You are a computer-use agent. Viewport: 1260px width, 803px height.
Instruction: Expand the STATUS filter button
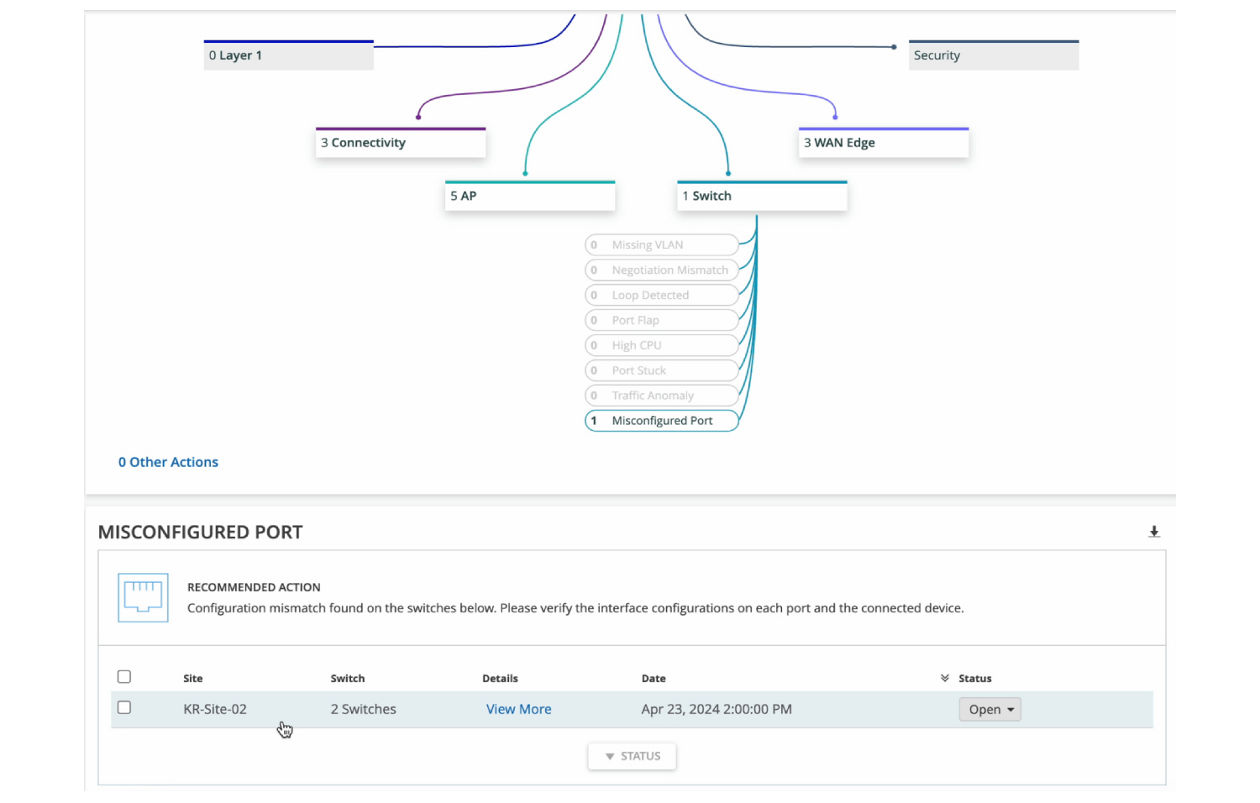pos(632,756)
